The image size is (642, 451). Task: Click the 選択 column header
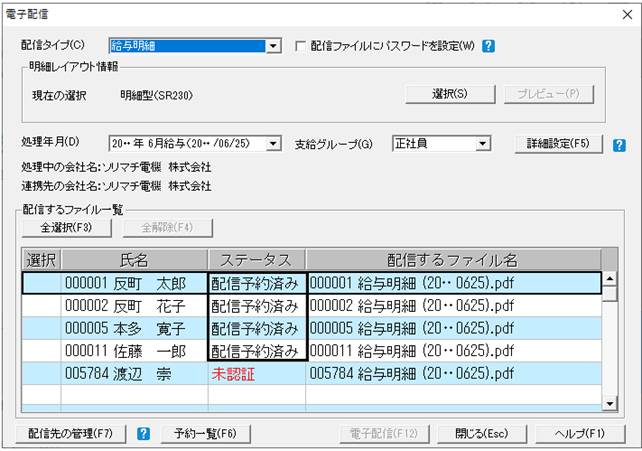point(41,260)
